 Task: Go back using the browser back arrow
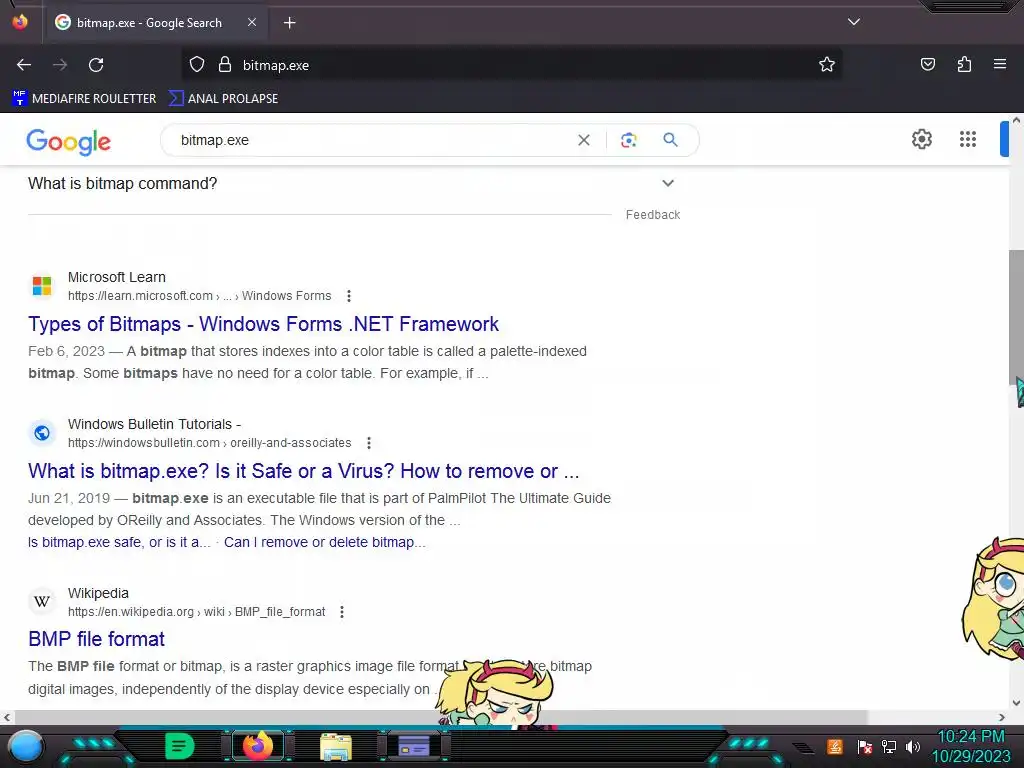coord(24,65)
